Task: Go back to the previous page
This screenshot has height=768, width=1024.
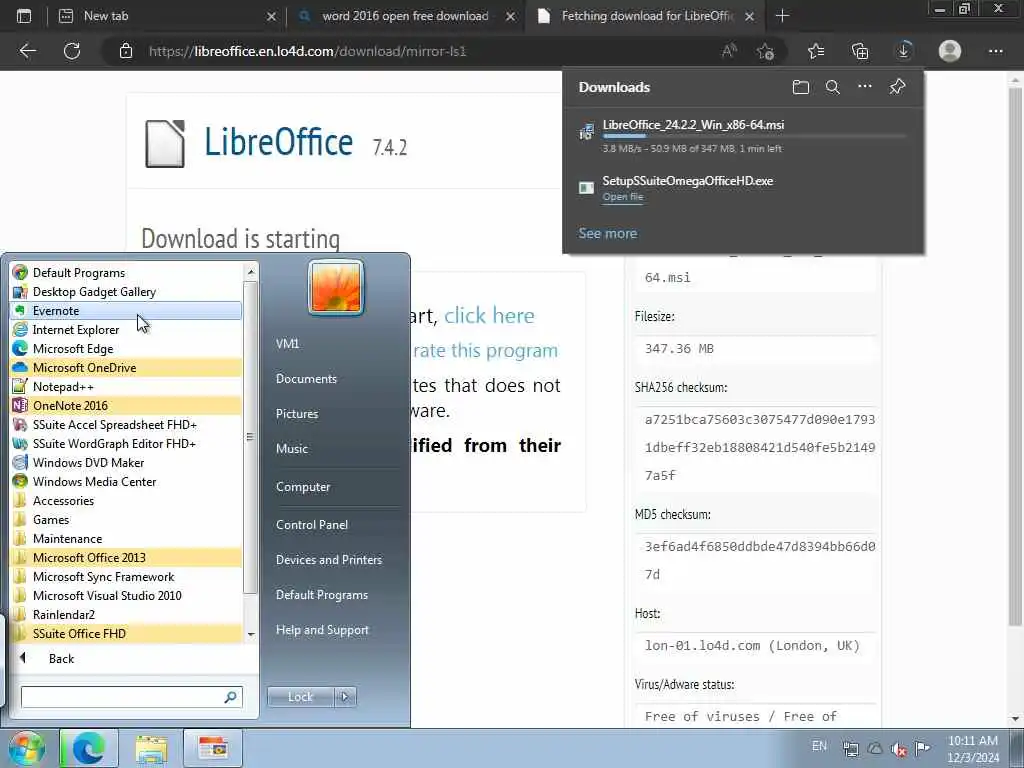Action: [x=27, y=51]
